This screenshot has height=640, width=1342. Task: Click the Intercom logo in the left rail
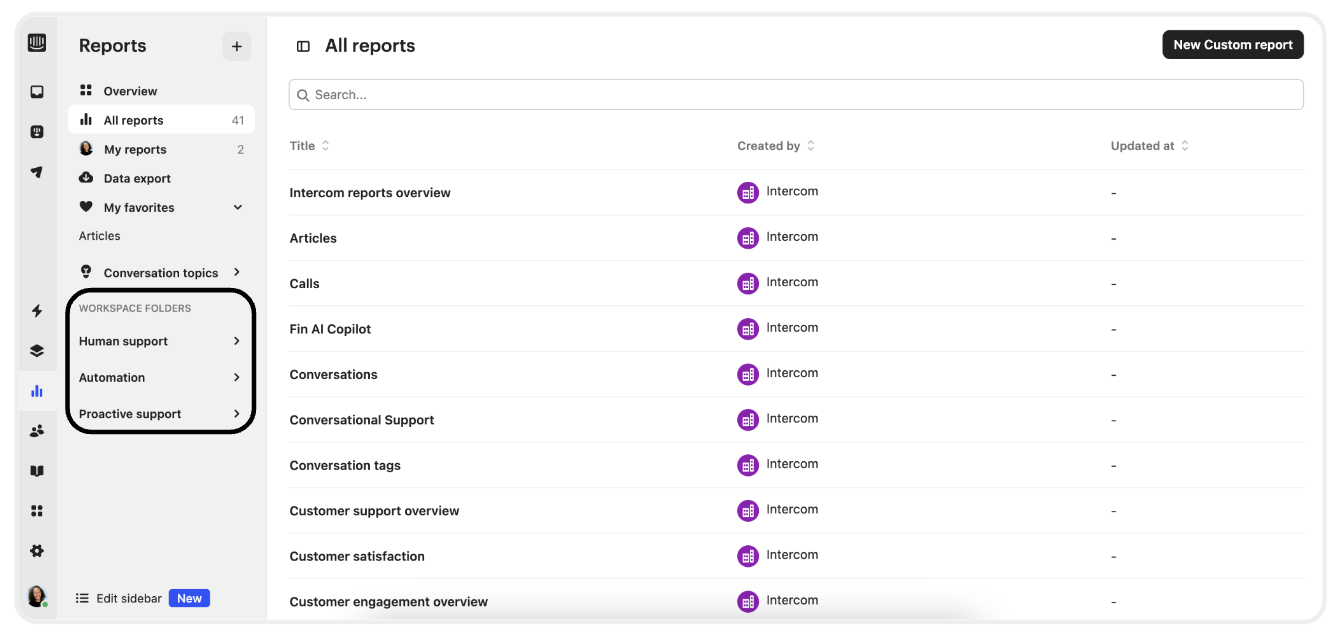pos(37,43)
